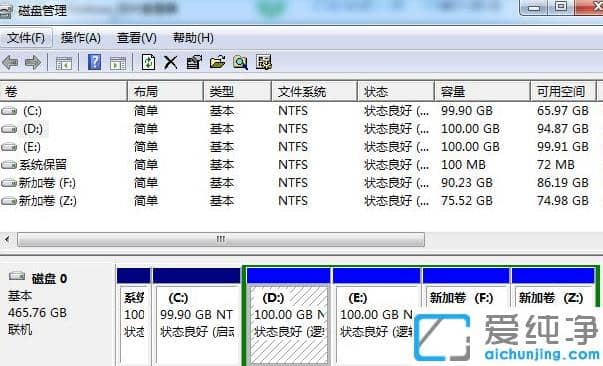Select the drive icon of volume (D:)

coord(9,129)
